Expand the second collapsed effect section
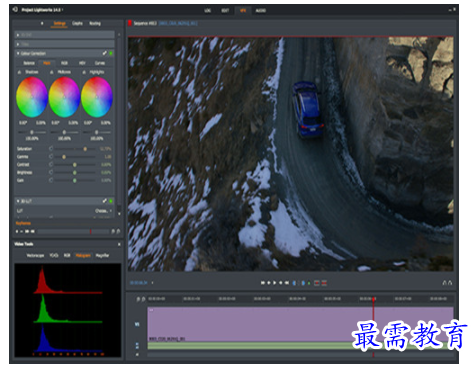The image size is (476, 367). tap(18, 44)
